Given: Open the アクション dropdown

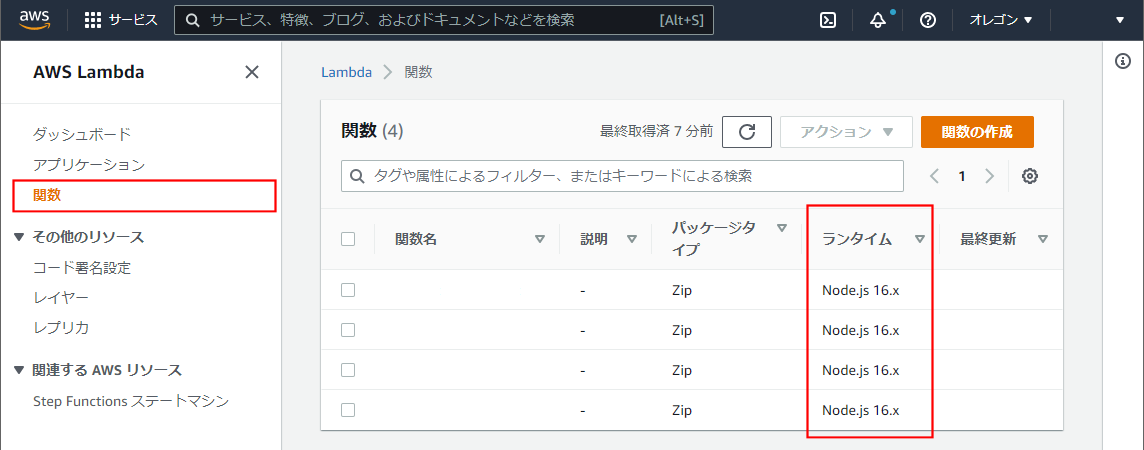Looking at the screenshot, I should coord(846,132).
